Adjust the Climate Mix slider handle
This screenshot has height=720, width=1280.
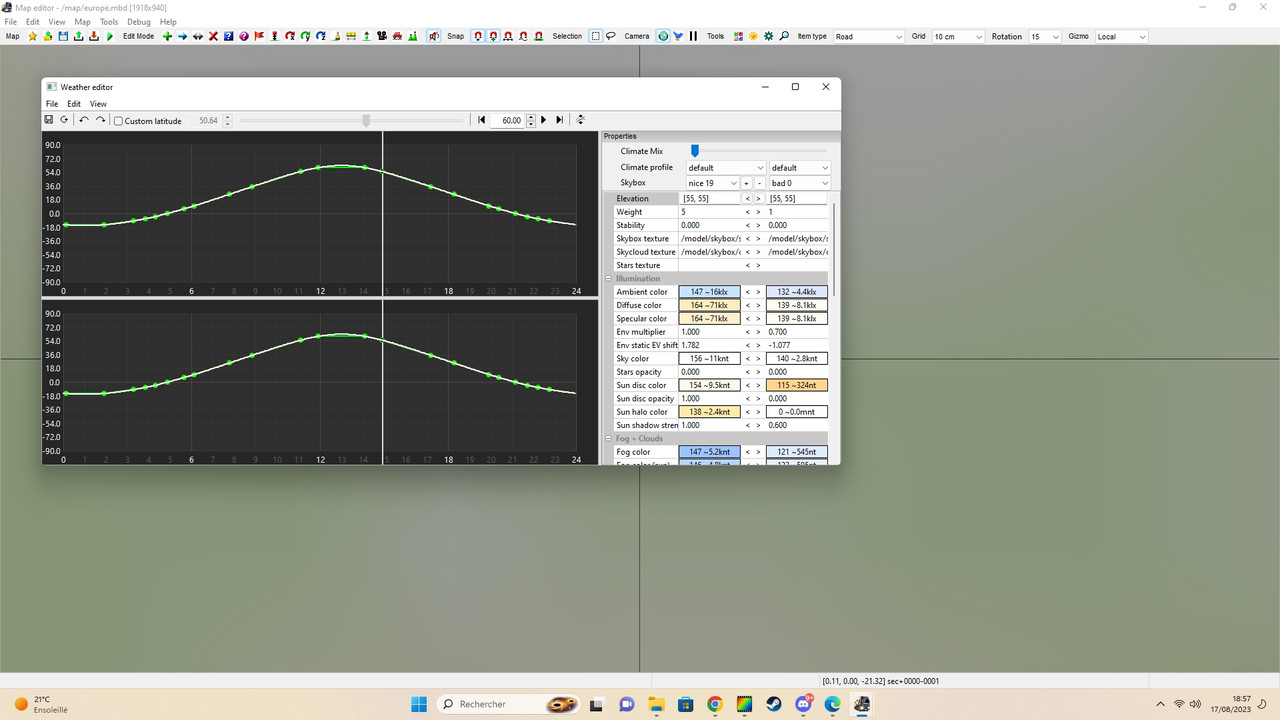click(694, 151)
